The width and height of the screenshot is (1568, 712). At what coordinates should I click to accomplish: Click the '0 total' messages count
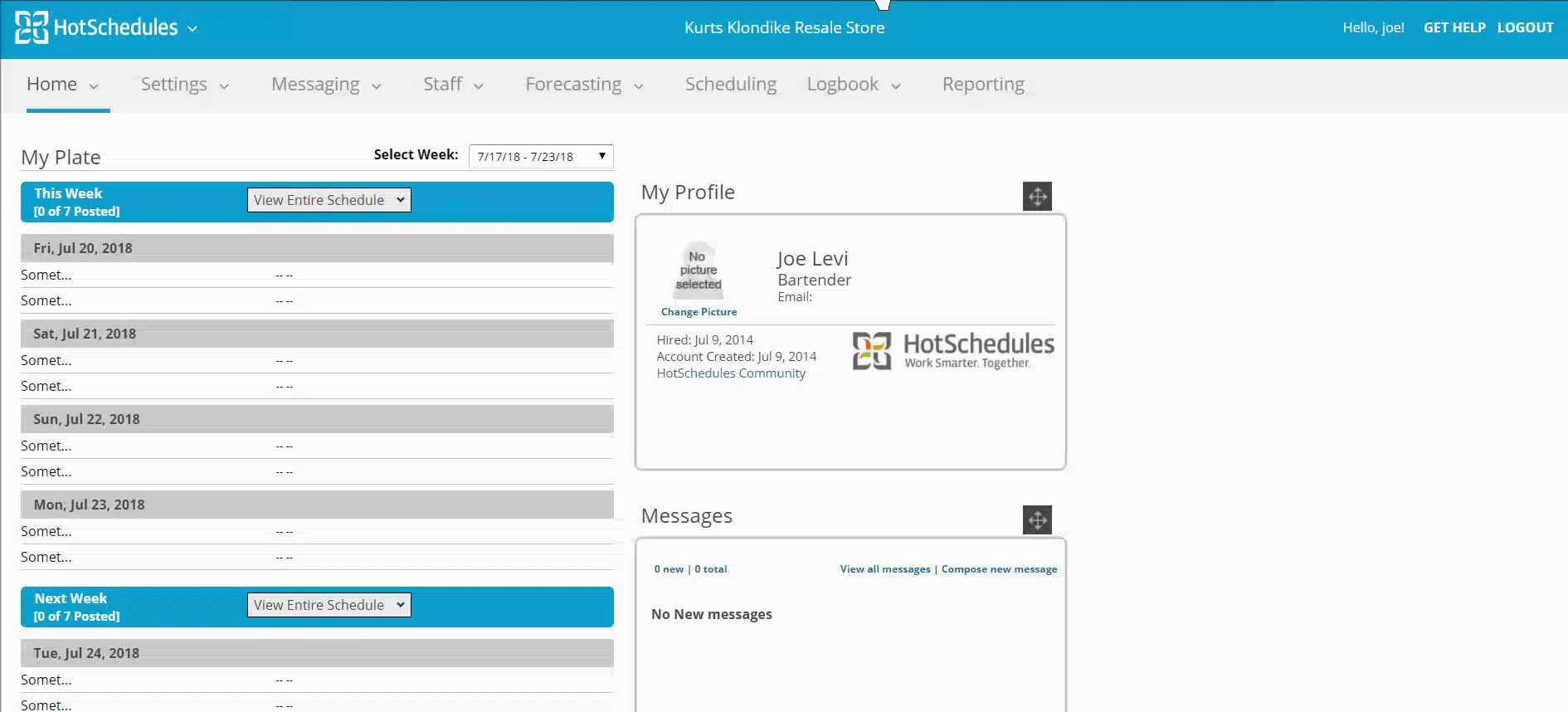point(711,569)
